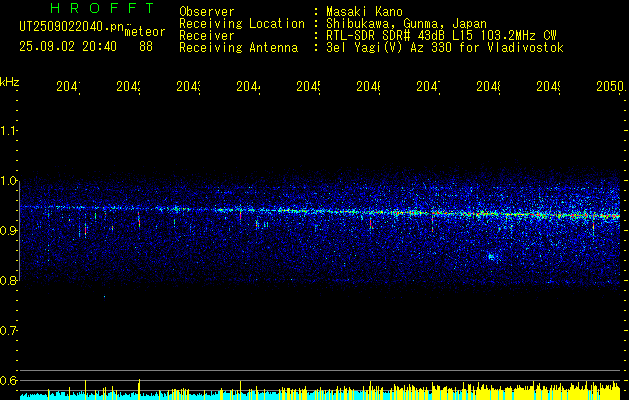Click the grey vertical range bar beside 0.9
The image size is (629, 400).
(20, 230)
